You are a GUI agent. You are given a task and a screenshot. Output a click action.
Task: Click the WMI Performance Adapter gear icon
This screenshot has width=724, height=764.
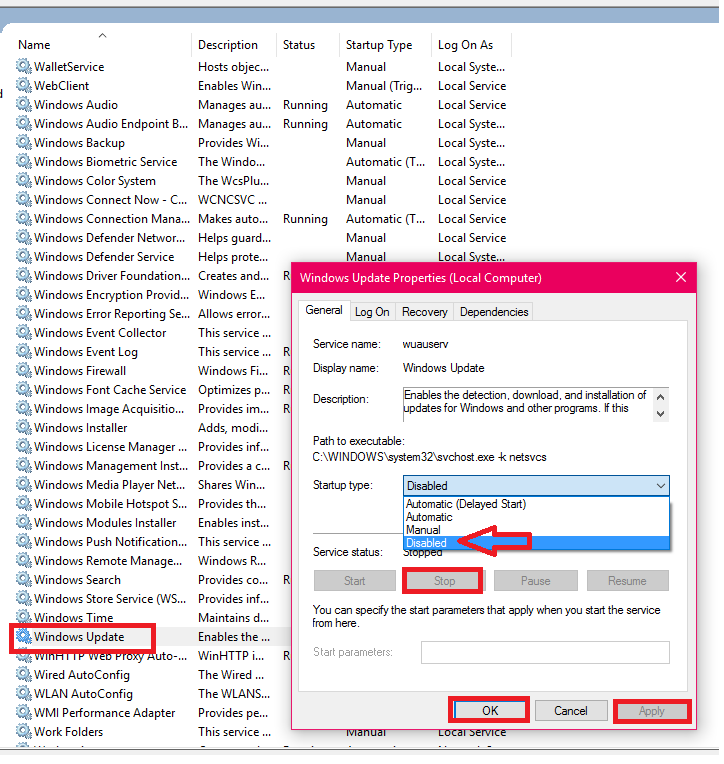tap(23, 712)
